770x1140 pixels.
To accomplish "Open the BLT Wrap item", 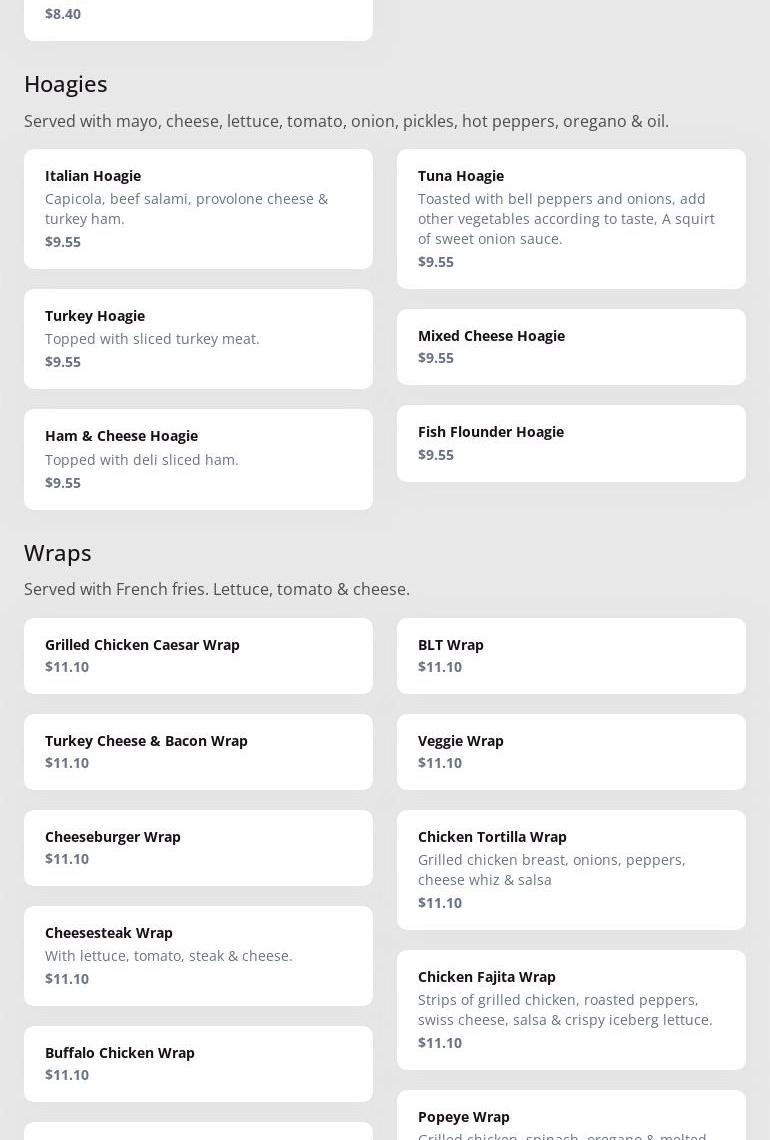I will [x=571, y=656].
